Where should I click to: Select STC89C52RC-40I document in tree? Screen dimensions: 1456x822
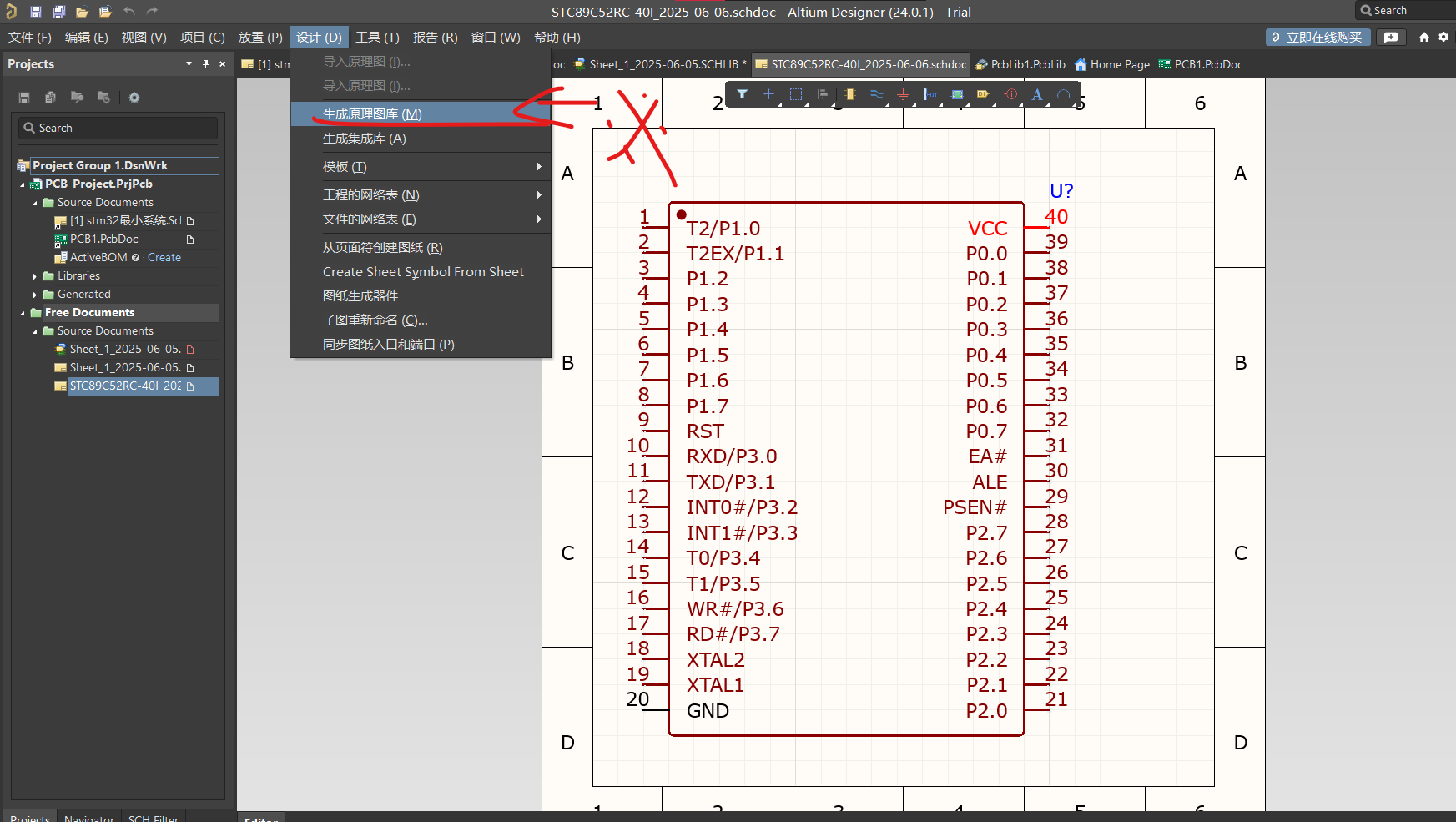pyautogui.click(x=125, y=386)
